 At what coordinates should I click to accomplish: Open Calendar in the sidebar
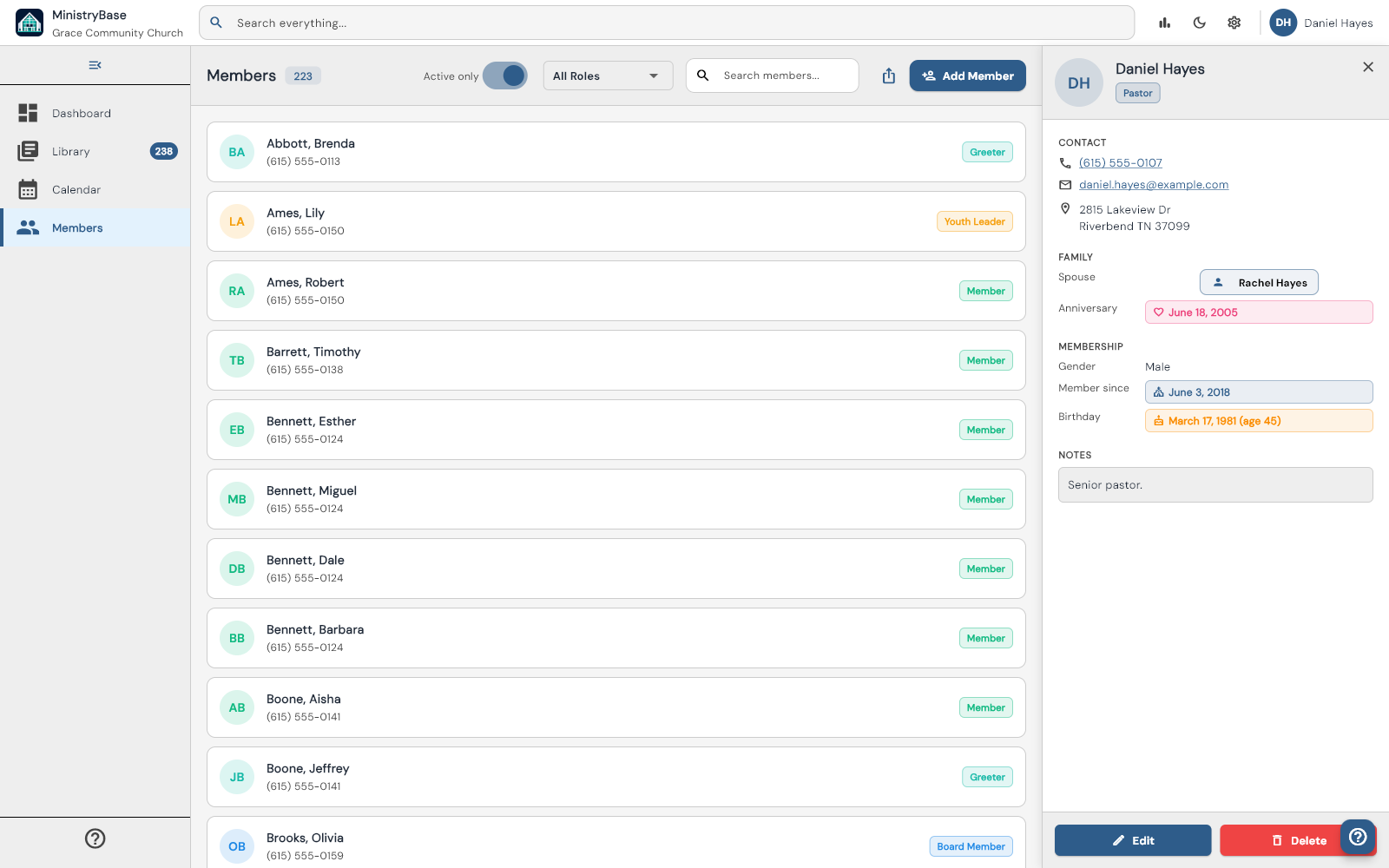point(95,189)
